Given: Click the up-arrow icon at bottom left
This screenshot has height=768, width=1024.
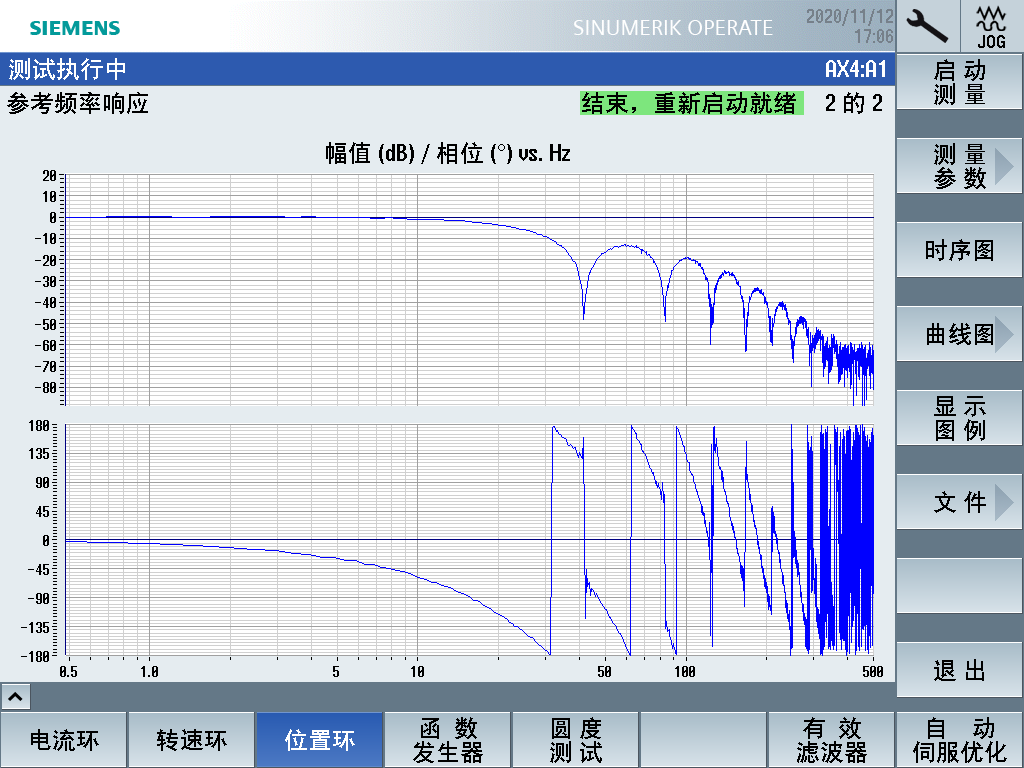Looking at the screenshot, I should click(17, 696).
